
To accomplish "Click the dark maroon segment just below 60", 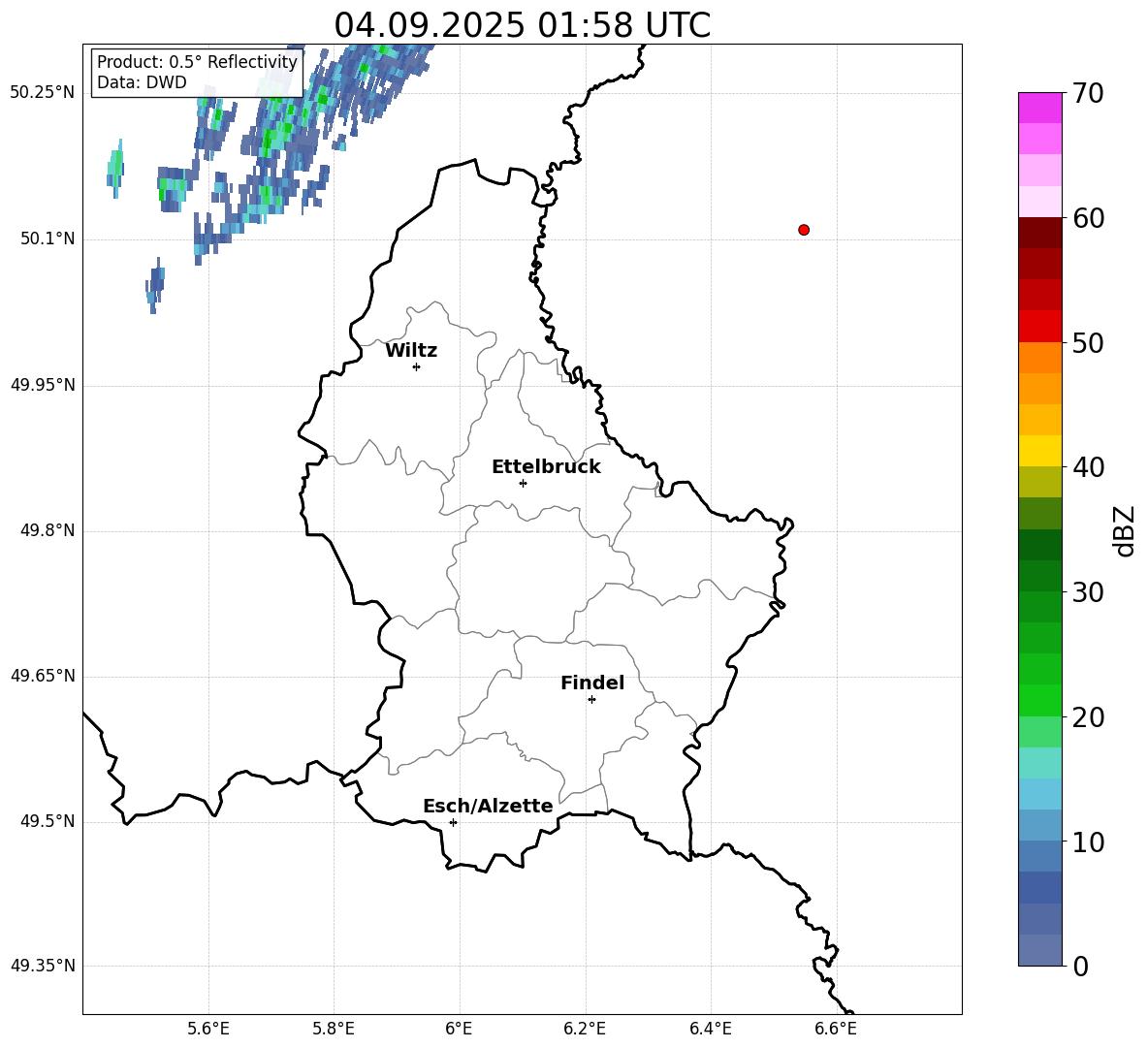I will 1040,233.
